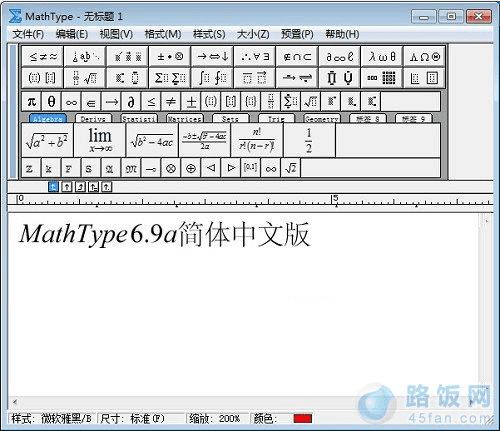Select the third tab stop alignment button
Screen dimensions: 500x431
pyautogui.click(x=80, y=187)
